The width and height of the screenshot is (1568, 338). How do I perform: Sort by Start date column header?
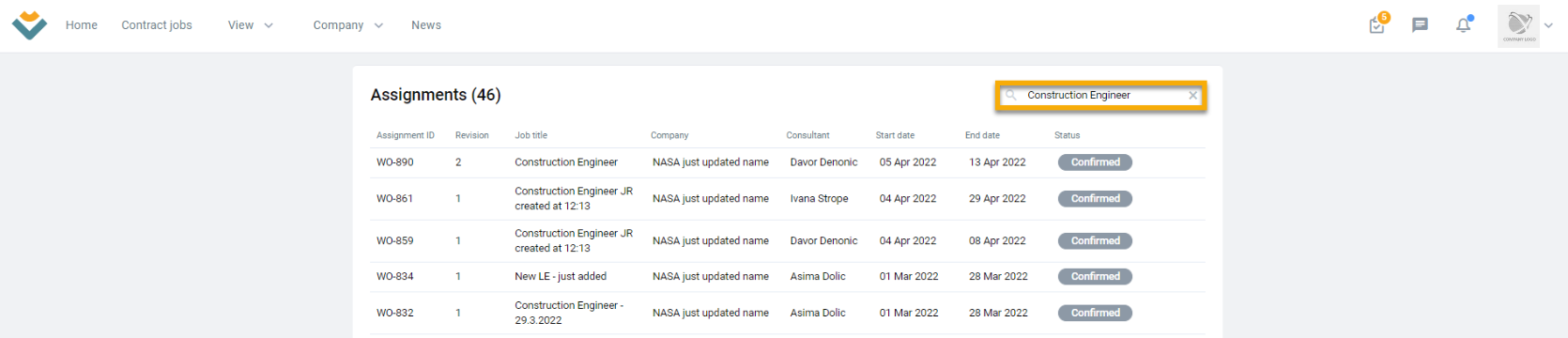[895, 135]
